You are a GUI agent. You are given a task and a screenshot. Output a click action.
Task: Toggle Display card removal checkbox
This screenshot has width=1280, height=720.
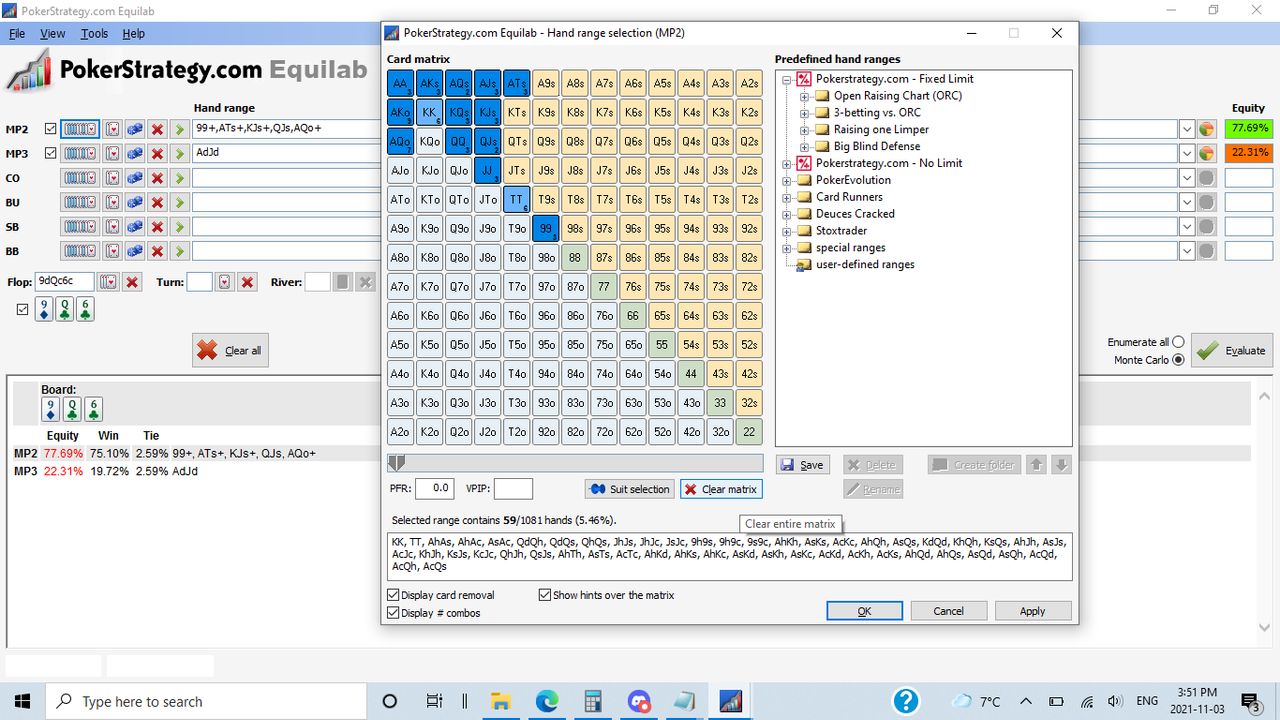point(393,595)
